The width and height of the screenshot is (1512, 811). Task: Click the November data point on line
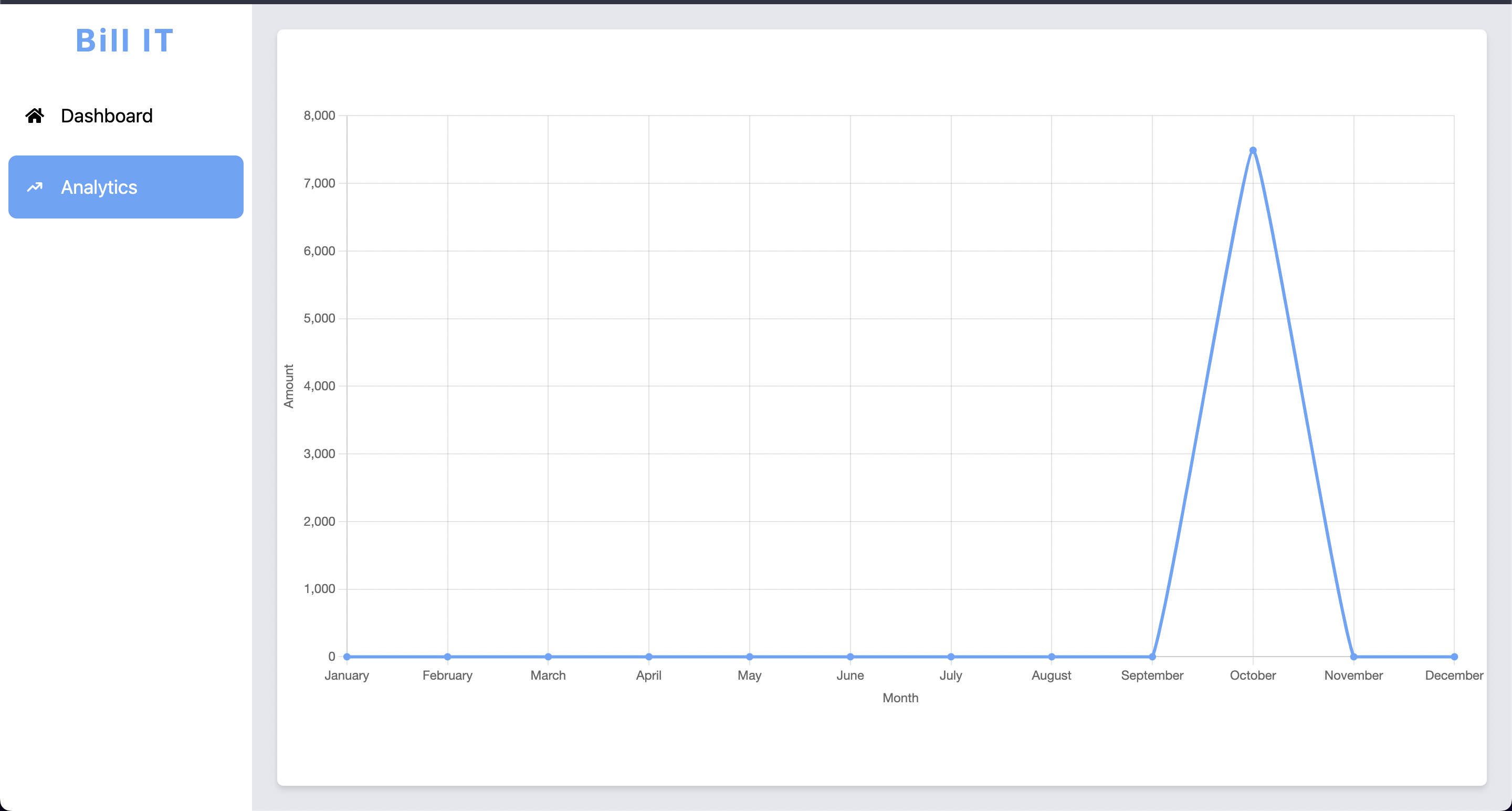[x=1353, y=657]
